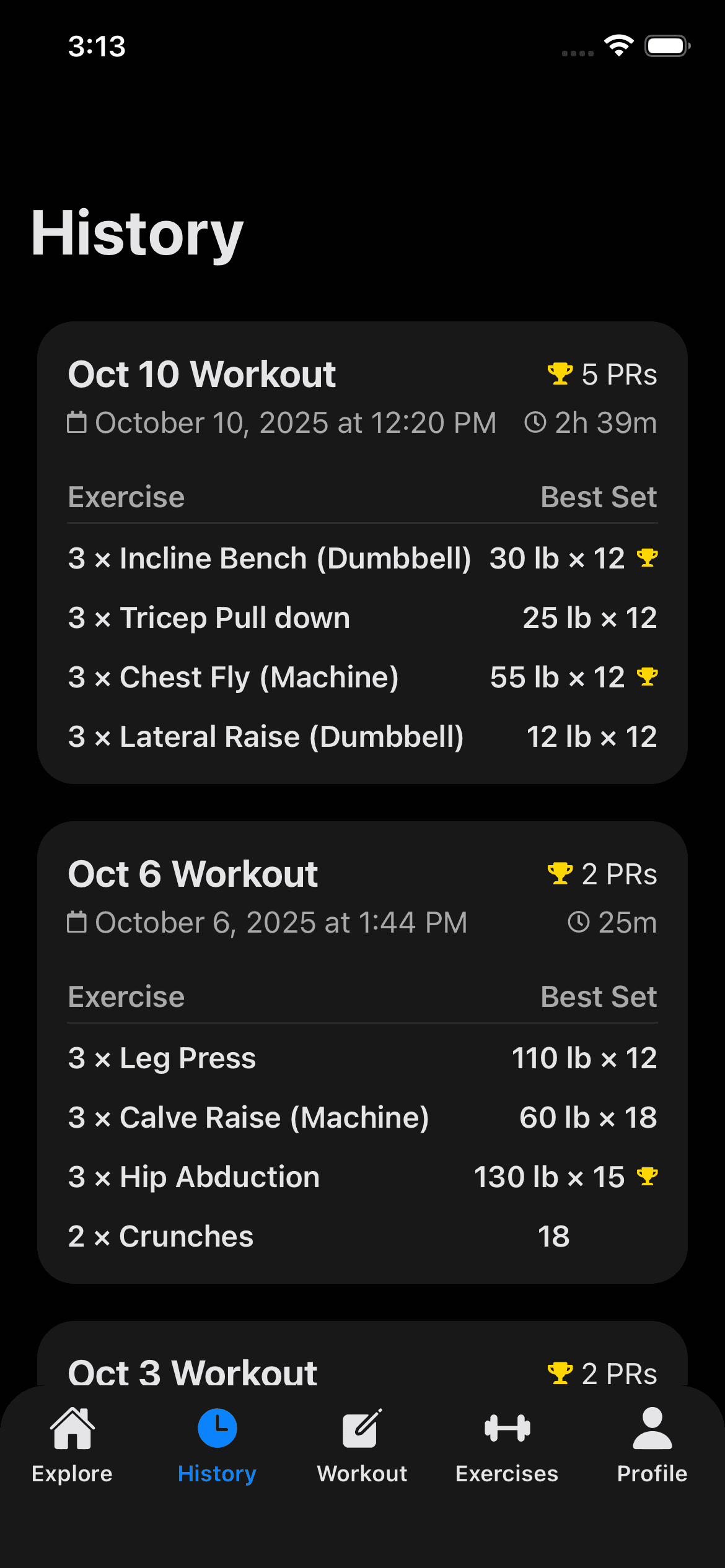This screenshot has width=725, height=1568.
Task: Tap the calendar icon by October 6 date
Action: (77, 922)
